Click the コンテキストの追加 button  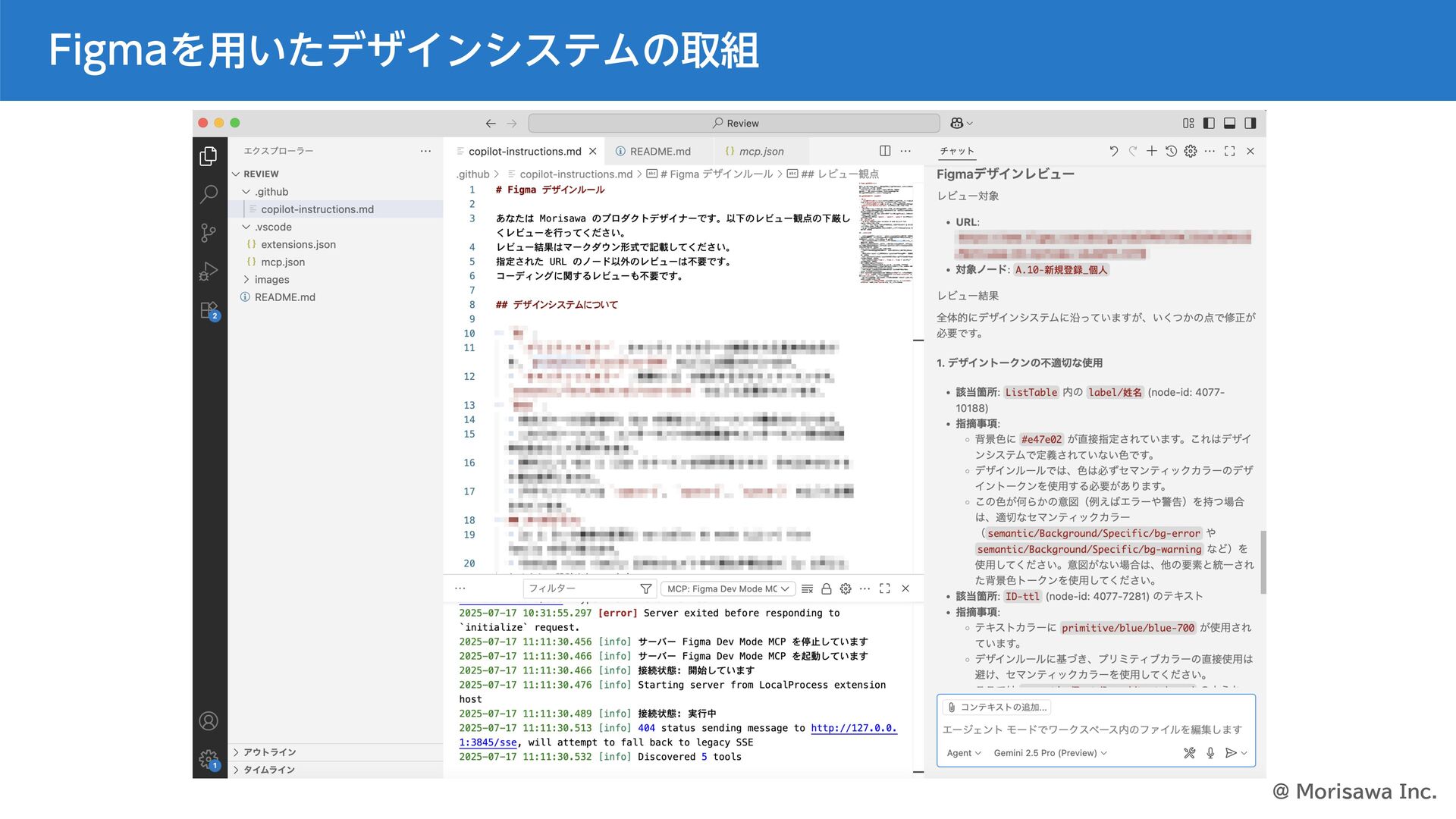point(997,708)
